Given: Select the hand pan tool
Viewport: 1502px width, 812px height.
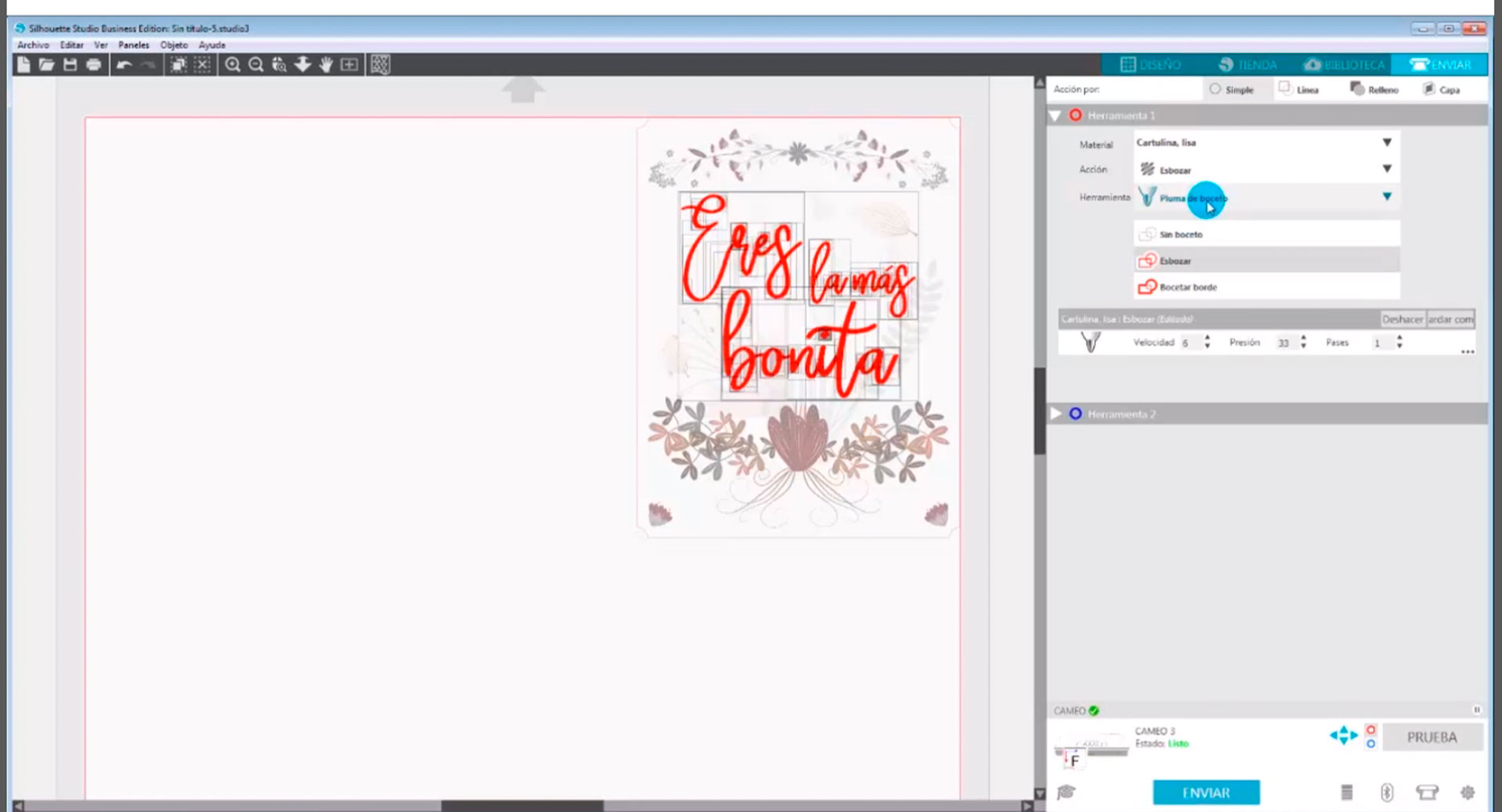Looking at the screenshot, I should coord(326,65).
